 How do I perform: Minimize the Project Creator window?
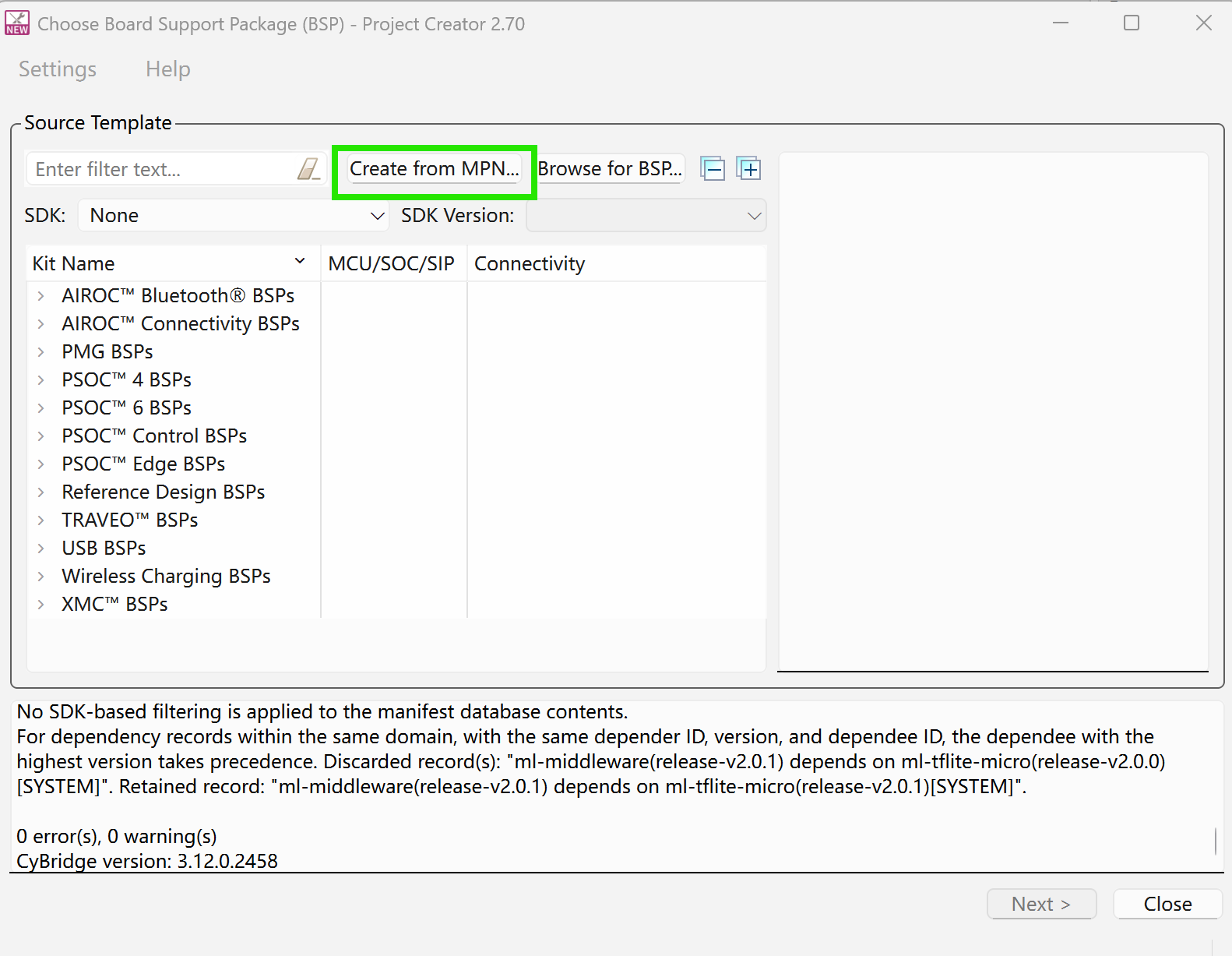1061,23
